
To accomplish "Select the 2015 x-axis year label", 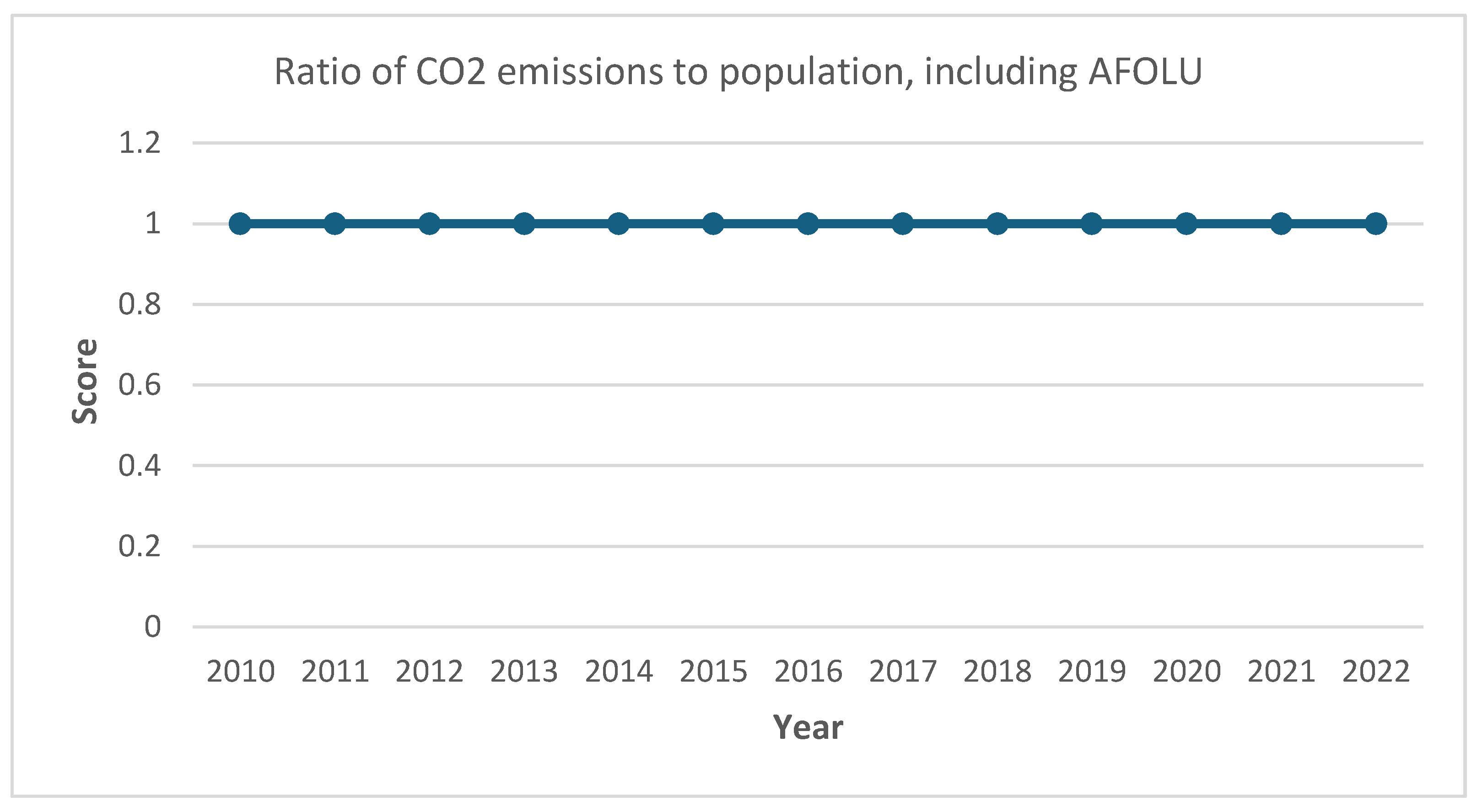I will tap(713, 672).
